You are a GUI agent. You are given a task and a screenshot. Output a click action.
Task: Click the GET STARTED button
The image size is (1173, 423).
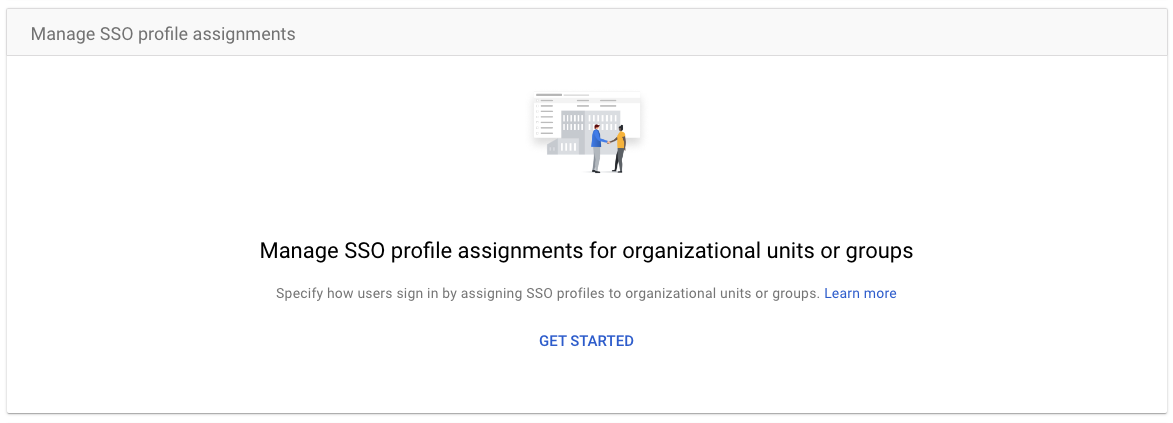pos(586,341)
